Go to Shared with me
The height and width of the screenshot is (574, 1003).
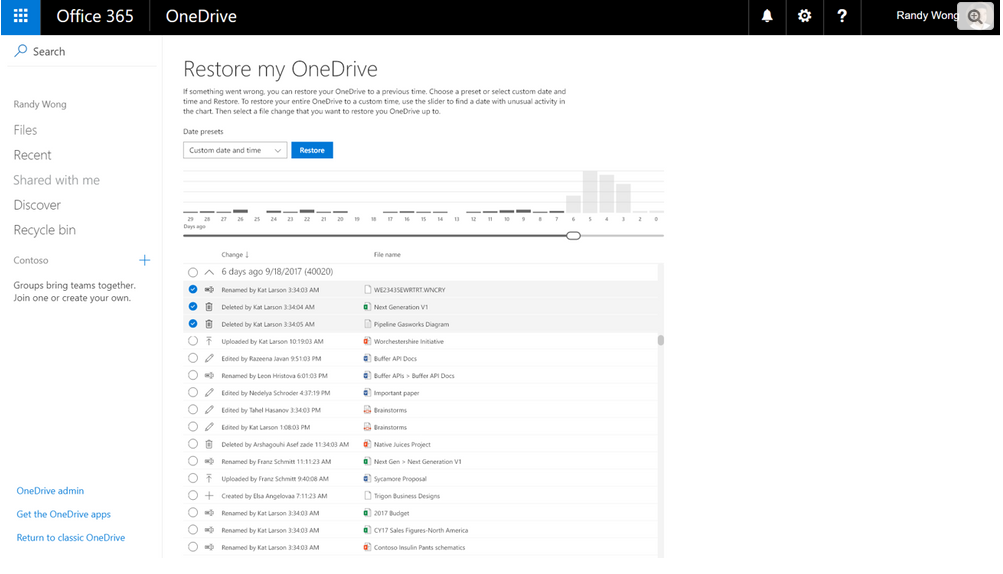56,180
